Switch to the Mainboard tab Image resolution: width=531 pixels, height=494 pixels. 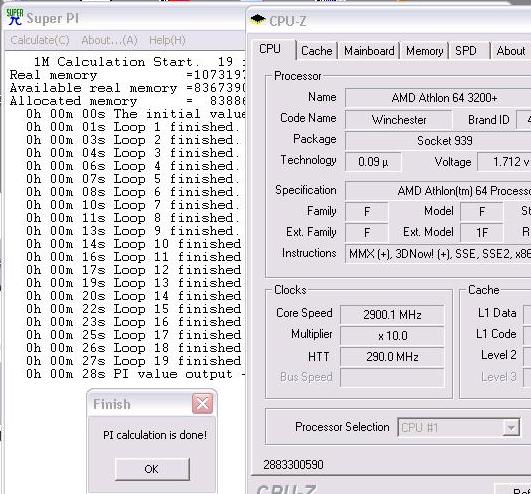pos(369,51)
